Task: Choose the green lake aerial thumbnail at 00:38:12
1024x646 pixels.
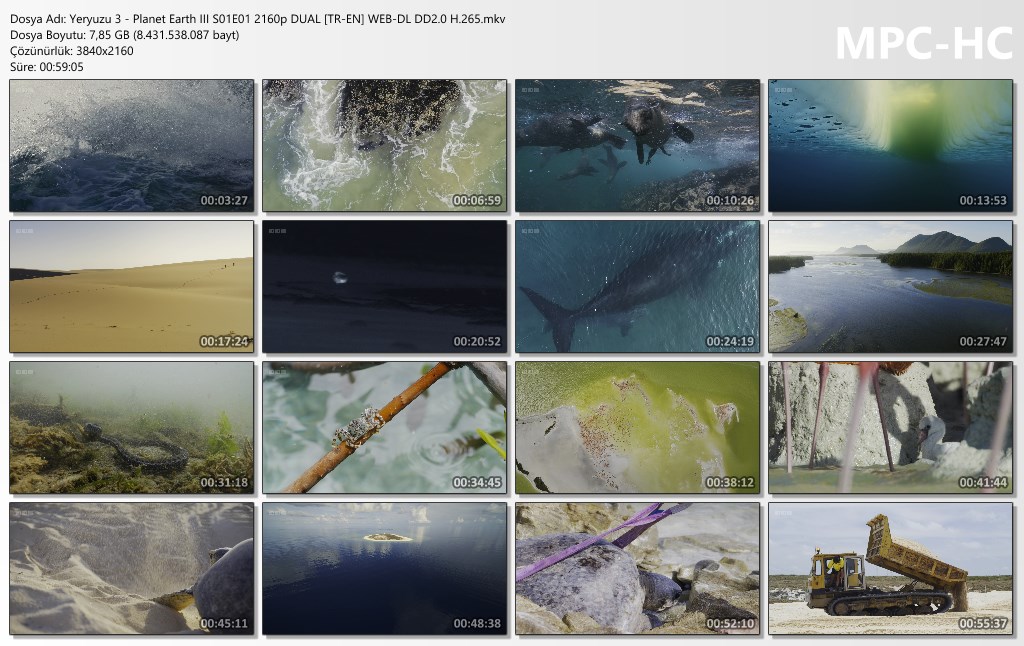Action: [637, 428]
